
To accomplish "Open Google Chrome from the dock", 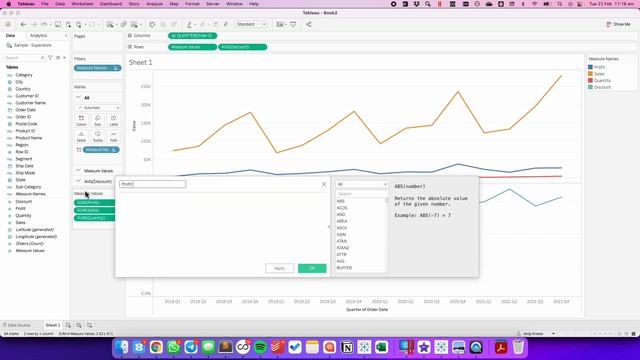I will 156,347.
